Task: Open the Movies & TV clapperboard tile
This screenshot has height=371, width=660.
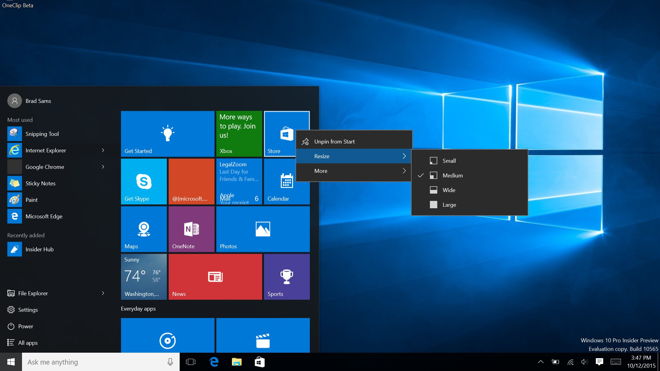Action: coord(263,335)
